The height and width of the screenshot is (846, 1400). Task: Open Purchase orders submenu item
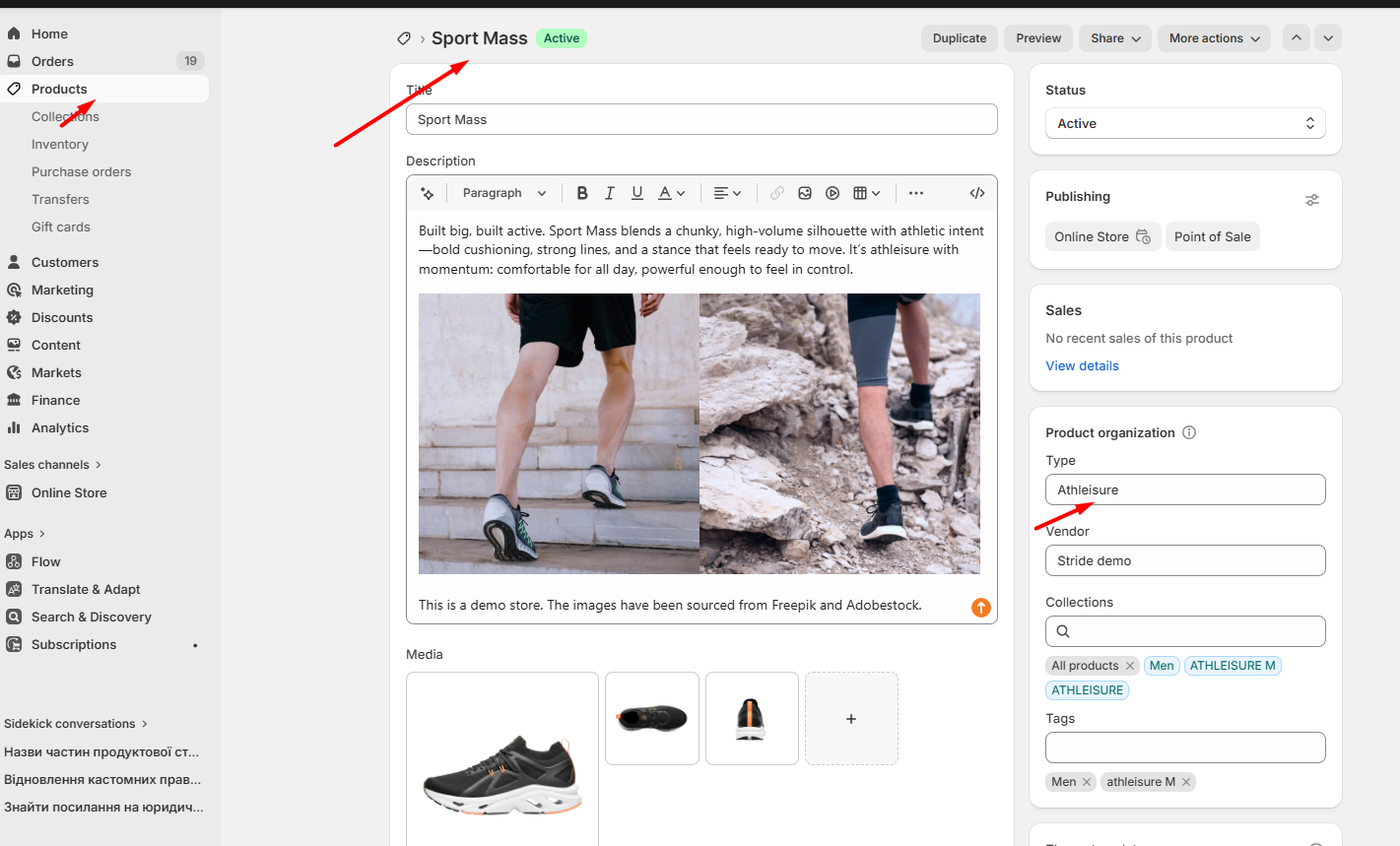81,171
